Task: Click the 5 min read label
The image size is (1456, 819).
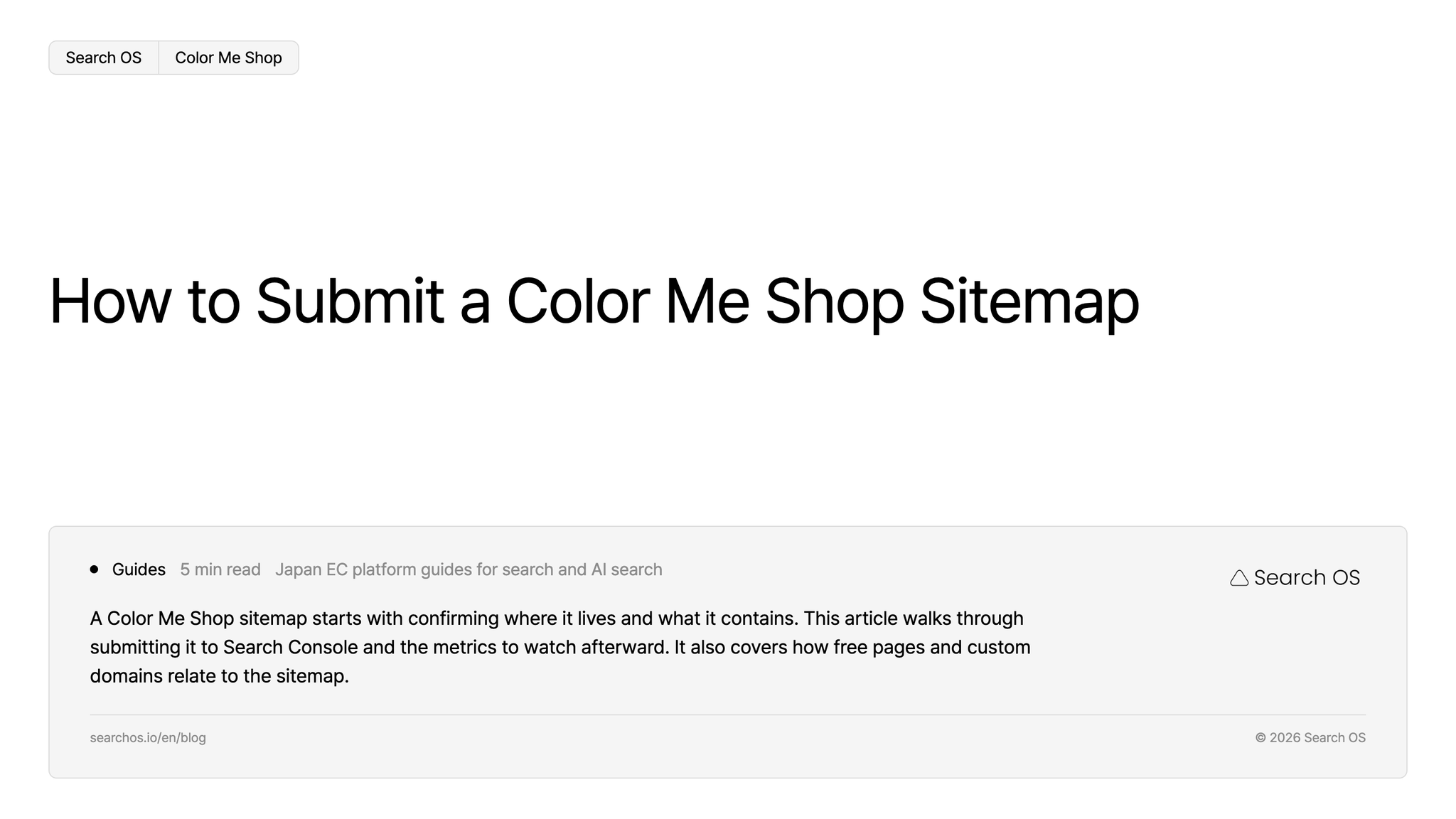Action: pyautogui.click(x=220, y=569)
